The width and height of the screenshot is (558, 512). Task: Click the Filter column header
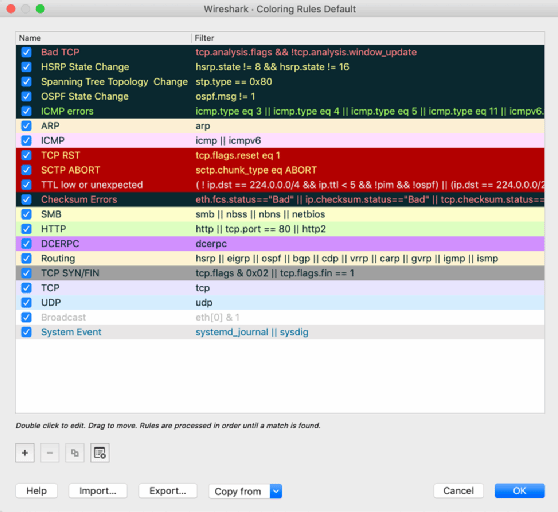pyautogui.click(x=368, y=38)
